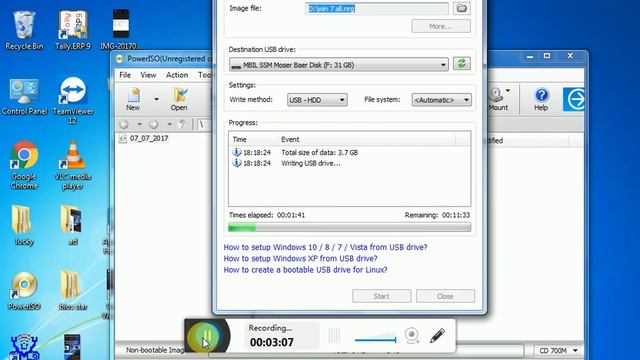The height and width of the screenshot is (360, 640).
Task: Click the back navigation arrow in PowerISO
Action: coord(124,124)
